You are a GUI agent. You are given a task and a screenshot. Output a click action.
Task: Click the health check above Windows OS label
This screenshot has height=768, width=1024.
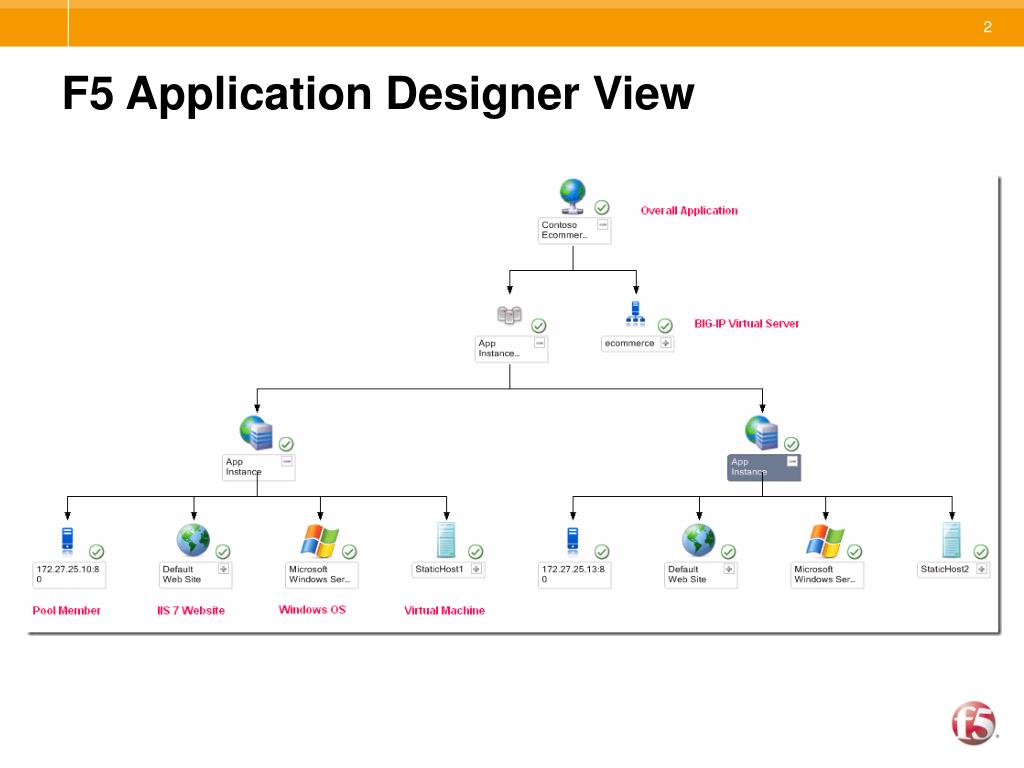click(349, 552)
